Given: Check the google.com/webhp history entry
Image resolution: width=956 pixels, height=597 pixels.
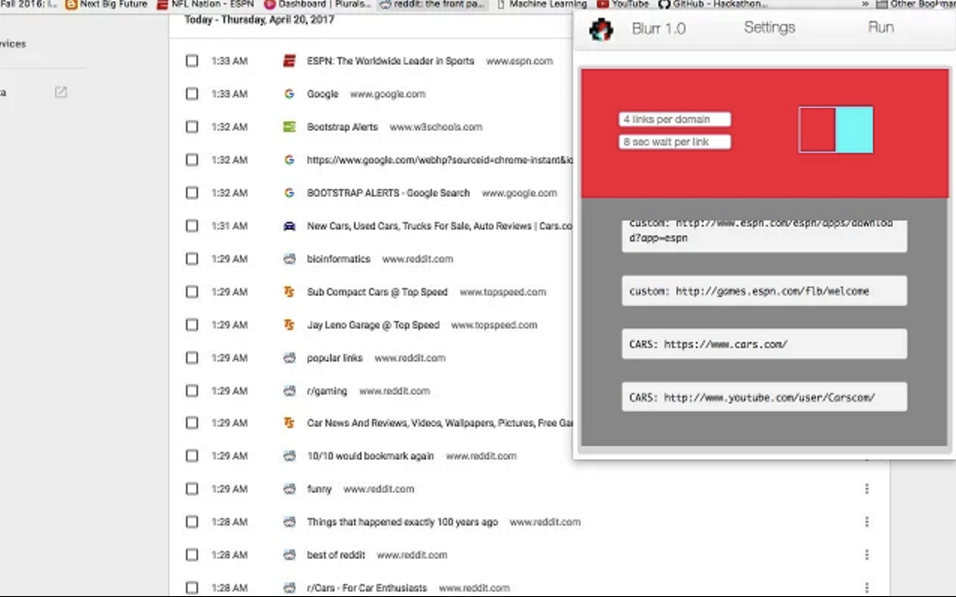Looking at the screenshot, I should [x=191, y=160].
